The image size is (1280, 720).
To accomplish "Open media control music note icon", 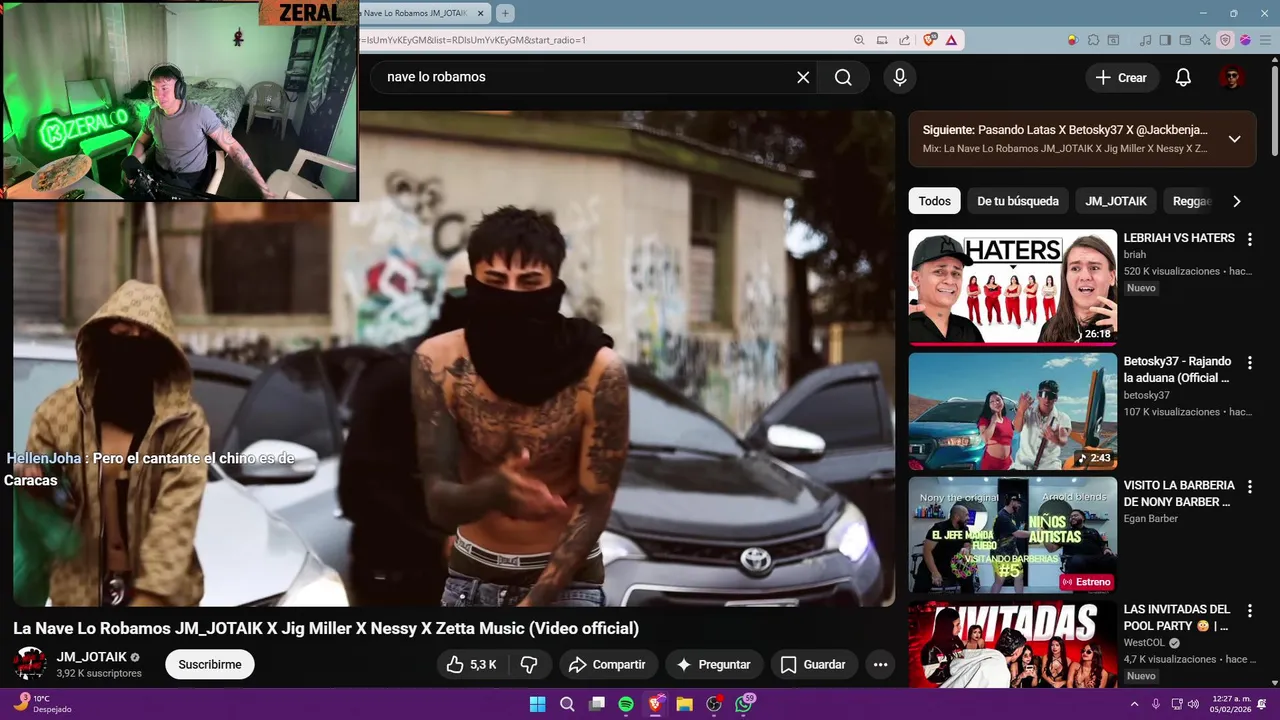I will point(1145,40).
